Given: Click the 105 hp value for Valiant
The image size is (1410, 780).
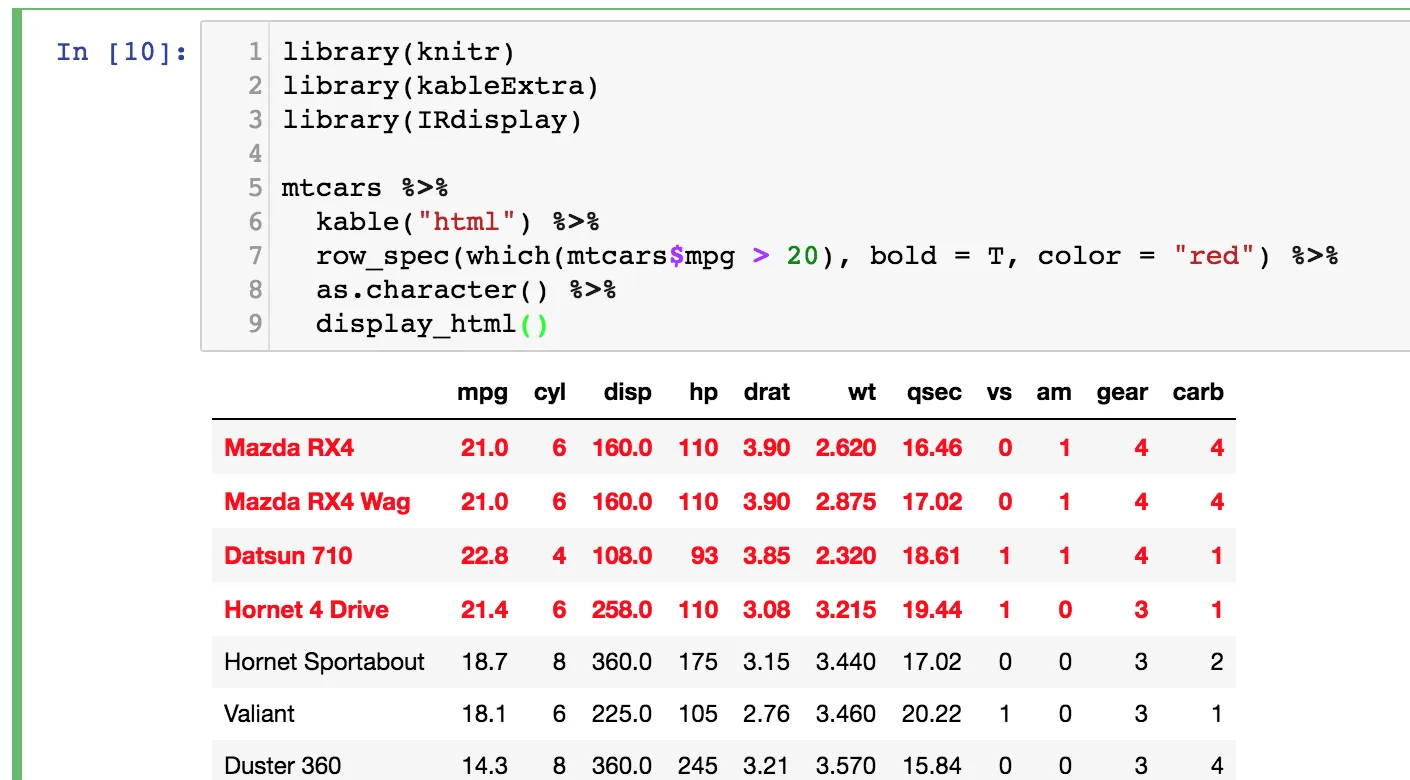Looking at the screenshot, I should click(x=698, y=714).
